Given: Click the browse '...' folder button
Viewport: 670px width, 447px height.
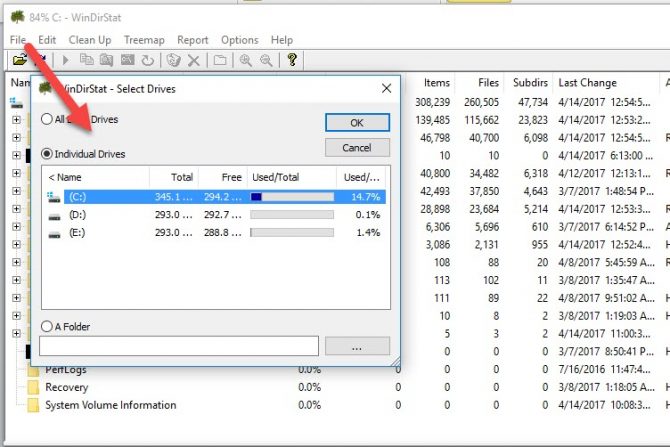Looking at the screenshot, I should (x=357, y=346).
